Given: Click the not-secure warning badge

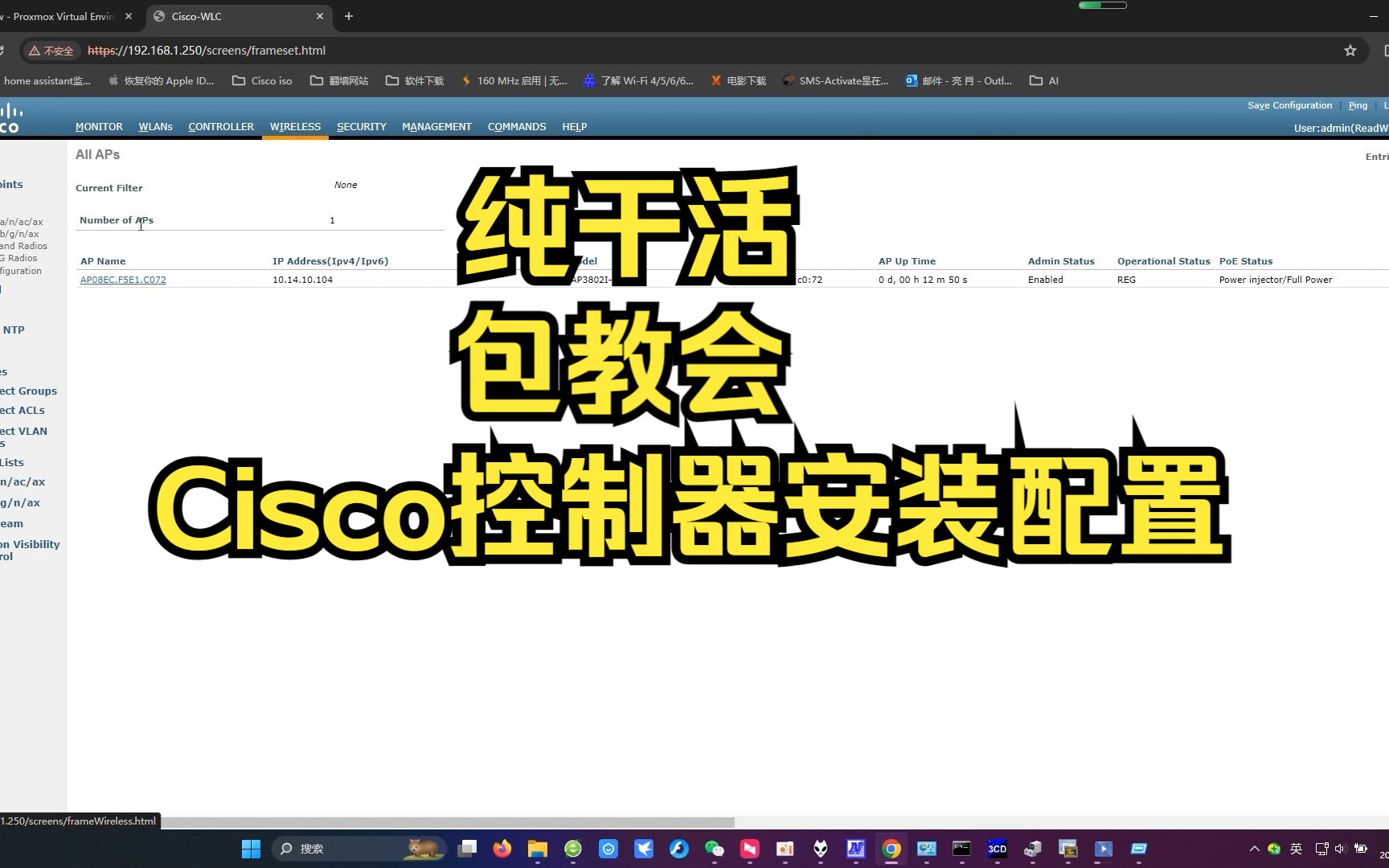Looking at the screenshot, I should coord(51,51).
